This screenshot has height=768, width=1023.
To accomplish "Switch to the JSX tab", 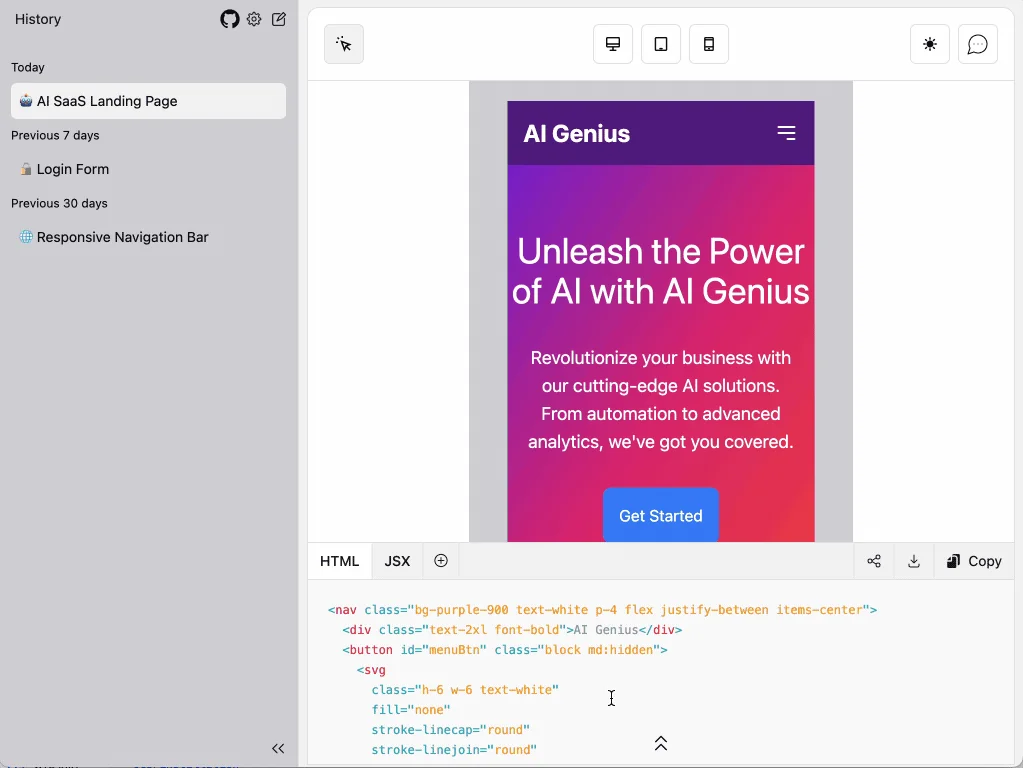I will [x=396, y=561].
